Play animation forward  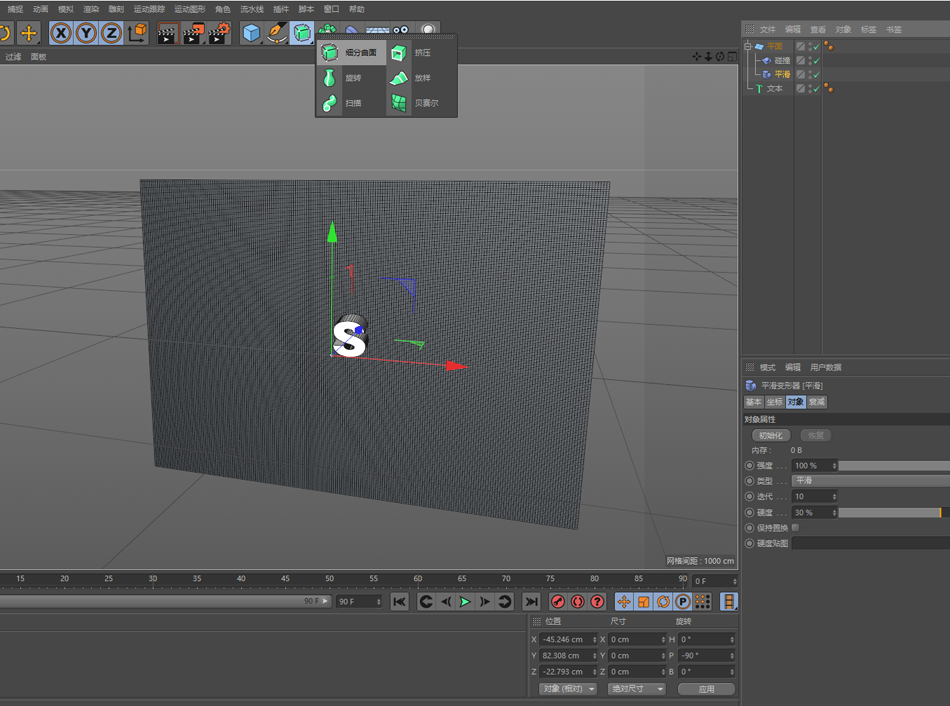(465, 602)
